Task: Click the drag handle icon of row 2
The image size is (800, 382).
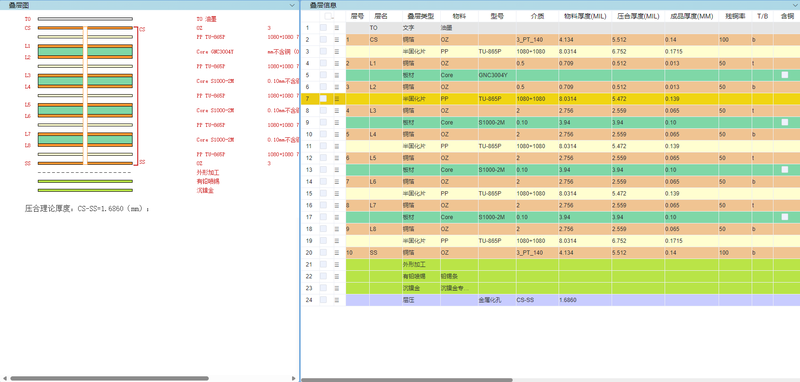Action: [337, 40]
